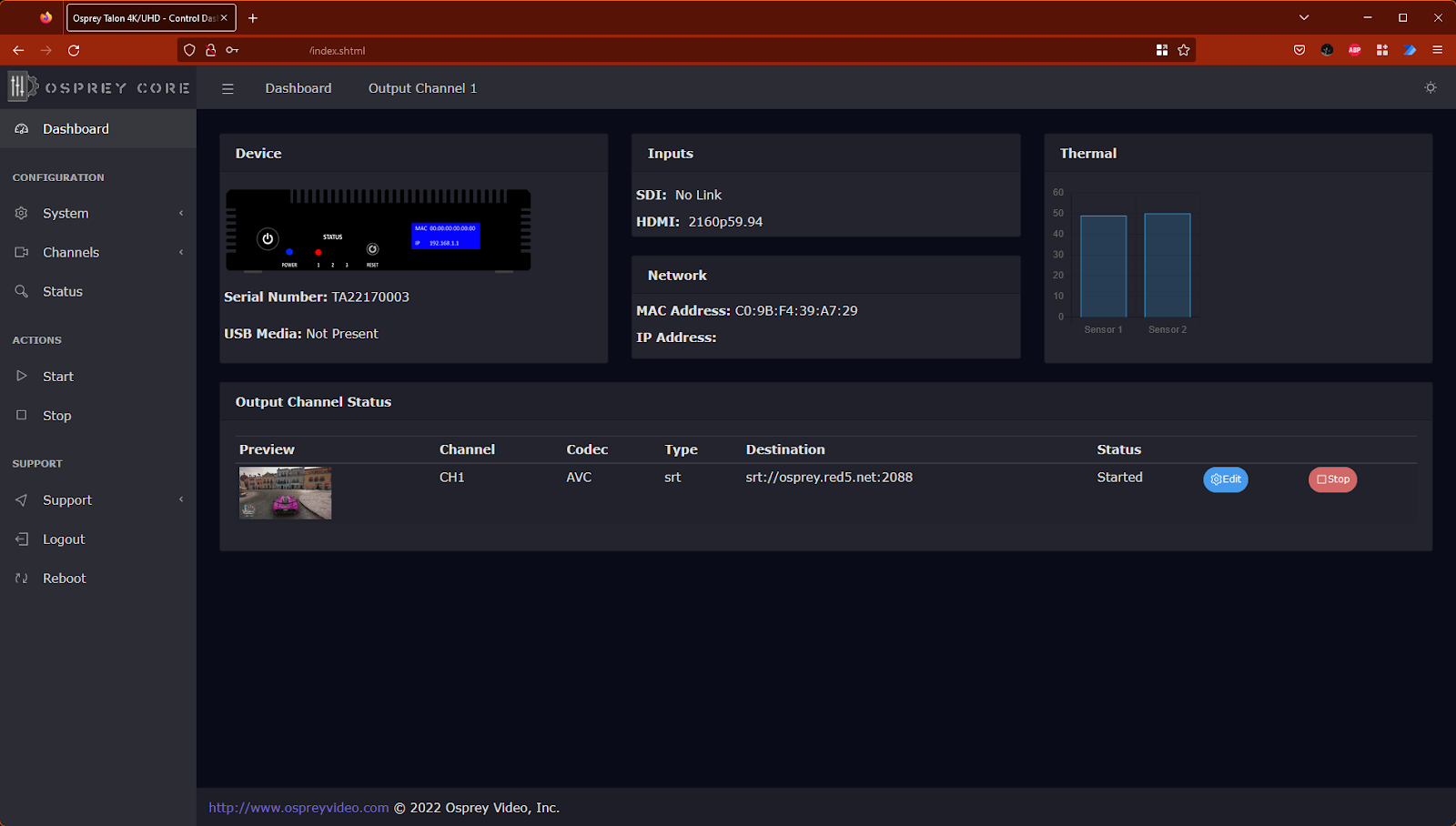Click the srt://osprey.red5.net:2088 destination text
This screenshot has height=826, width=1456.
coord(829,477)
